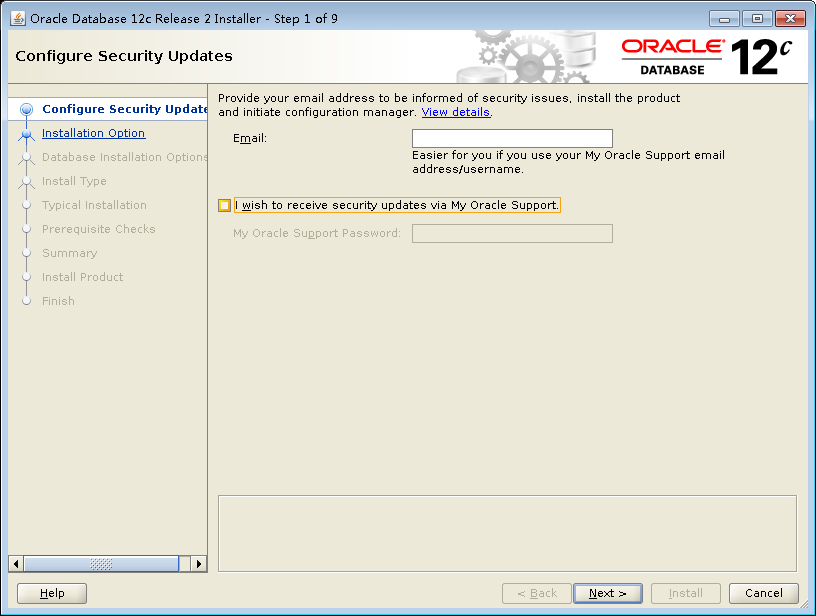Click the empty message area box
816x616 pixels.
(507, 534)
